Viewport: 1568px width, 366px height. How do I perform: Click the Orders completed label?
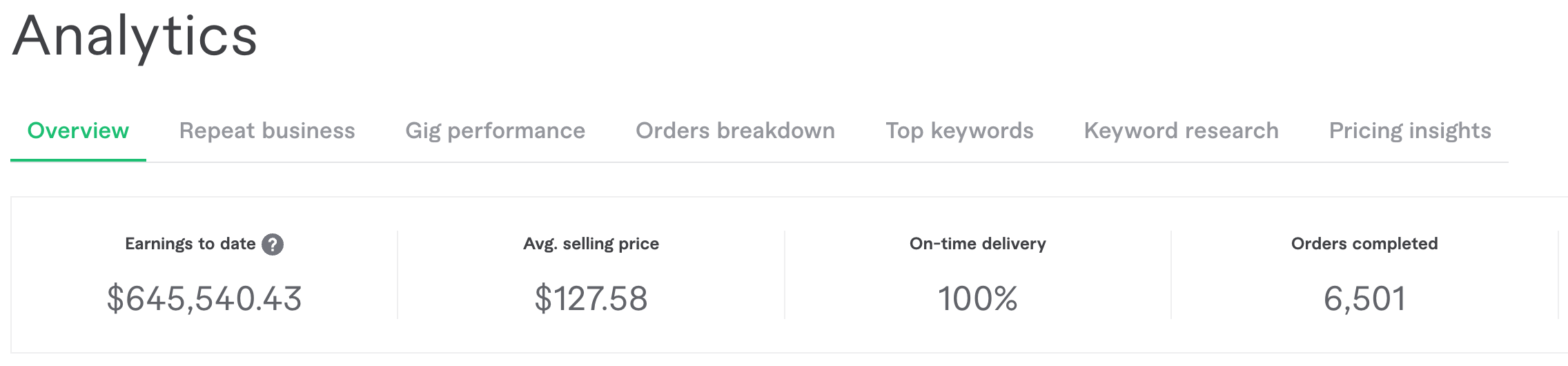pyautogui.click(x=1364, y=244)
